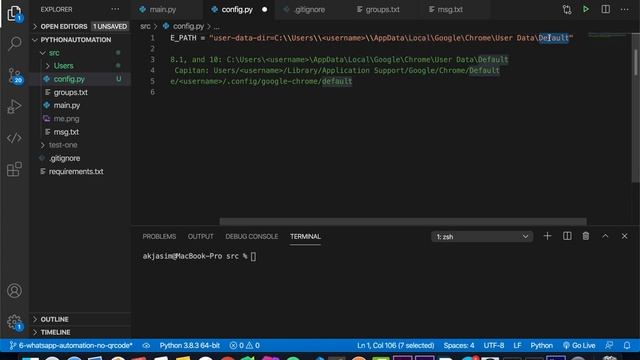Kill the terminal with trash icon

(586, 236)
